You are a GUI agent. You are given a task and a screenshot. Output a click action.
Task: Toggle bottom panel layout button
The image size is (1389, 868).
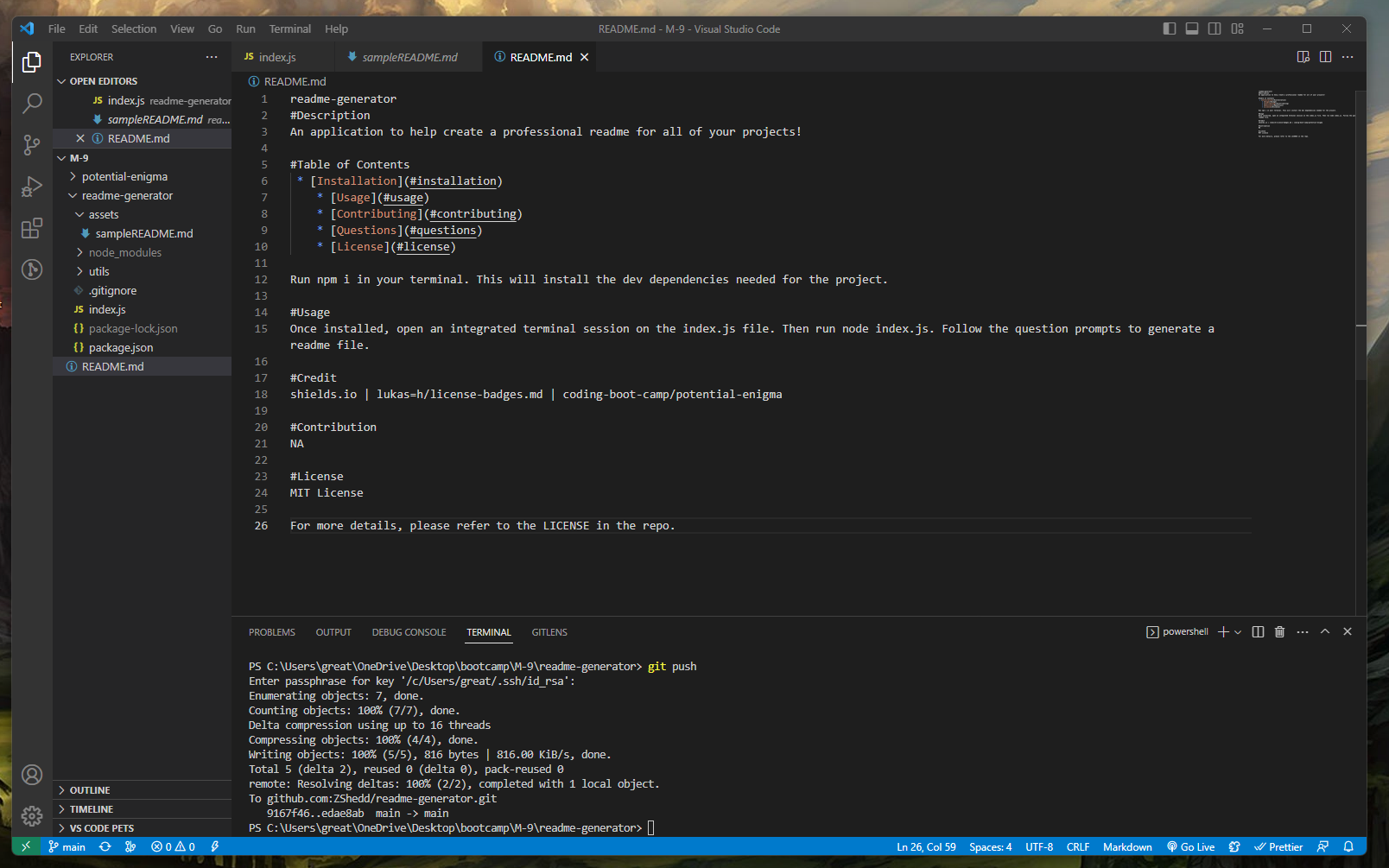pyautogui.click(x=1192, y=29)
